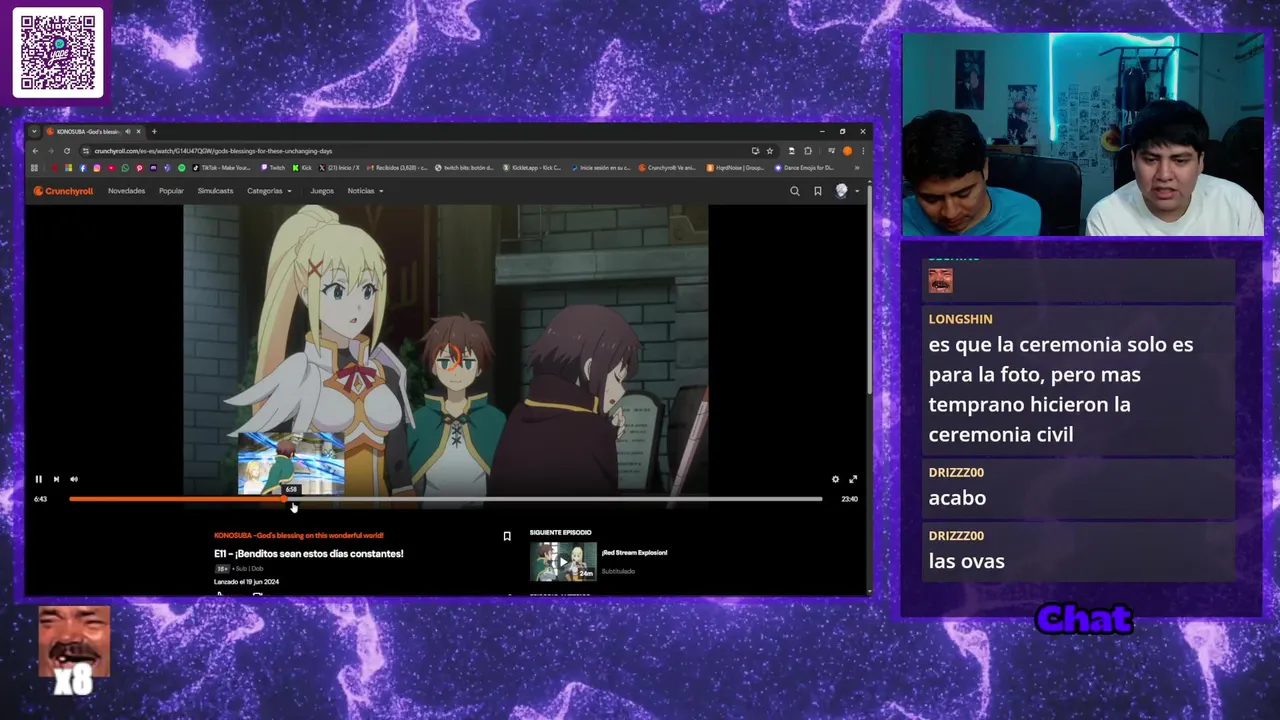Open the player settings gear
The height and width of the screenshot is (720, 1280).
[835, 479]
